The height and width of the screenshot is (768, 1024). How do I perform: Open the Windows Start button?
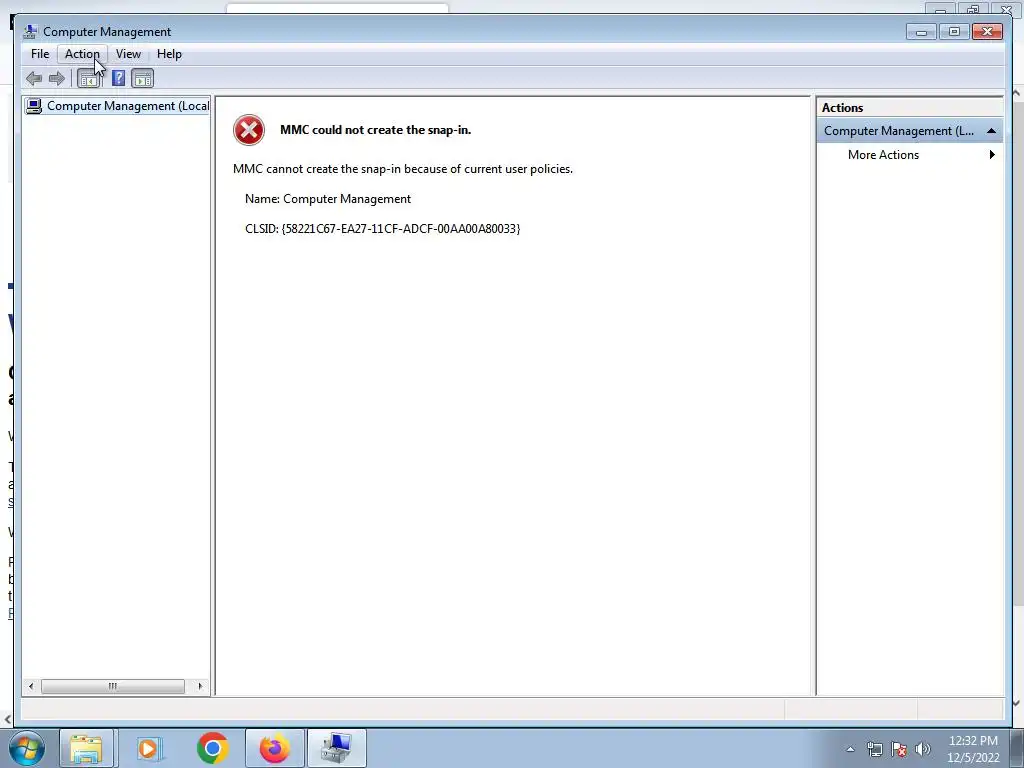(x=26, y=748)
